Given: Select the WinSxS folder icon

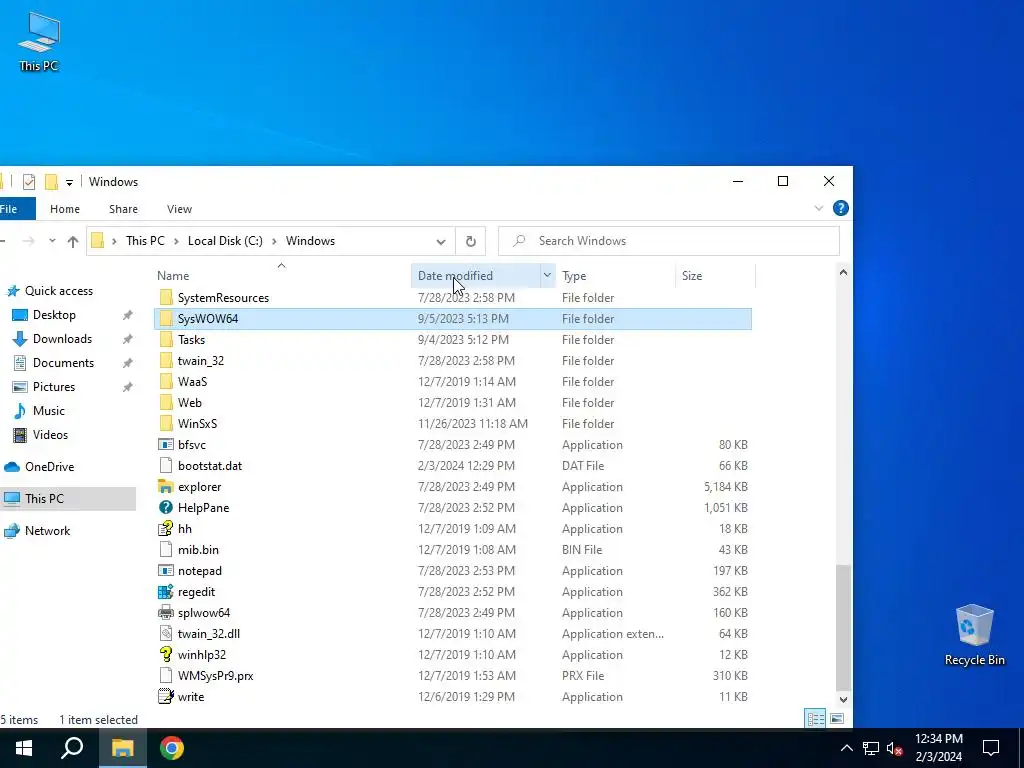Looking at the screenshot, I should coord(166,424).
